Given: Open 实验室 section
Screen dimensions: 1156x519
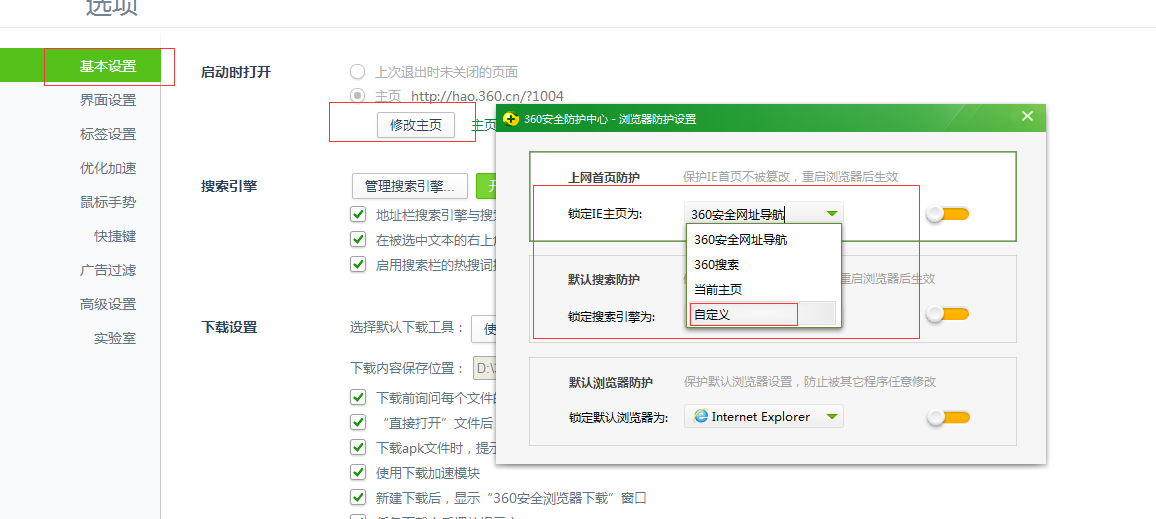Looking at the screenshot, I should click(114, 338).
